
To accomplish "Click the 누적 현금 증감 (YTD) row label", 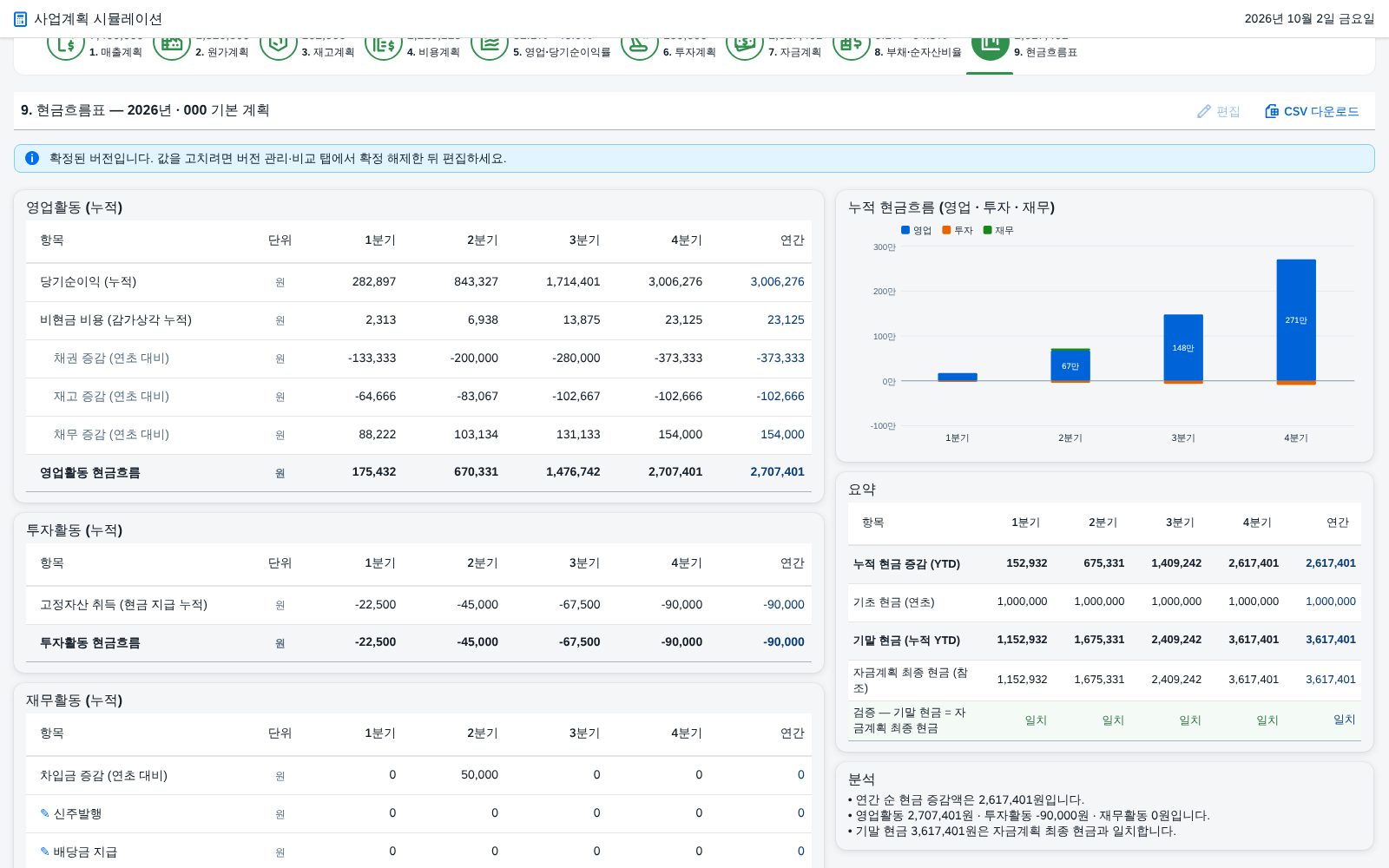I will point(906,564).
